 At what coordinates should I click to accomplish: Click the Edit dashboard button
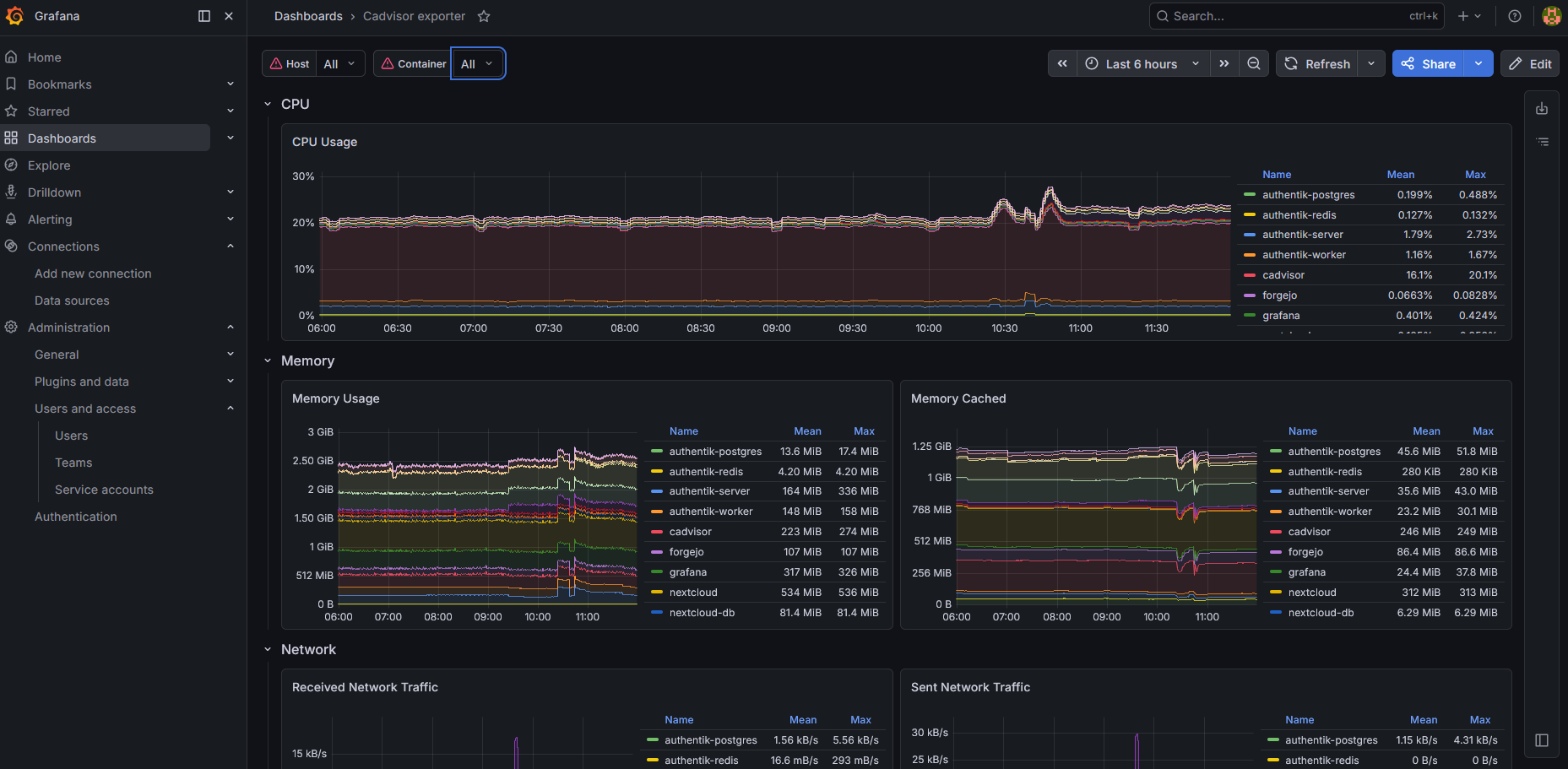tap(1530, 63)
